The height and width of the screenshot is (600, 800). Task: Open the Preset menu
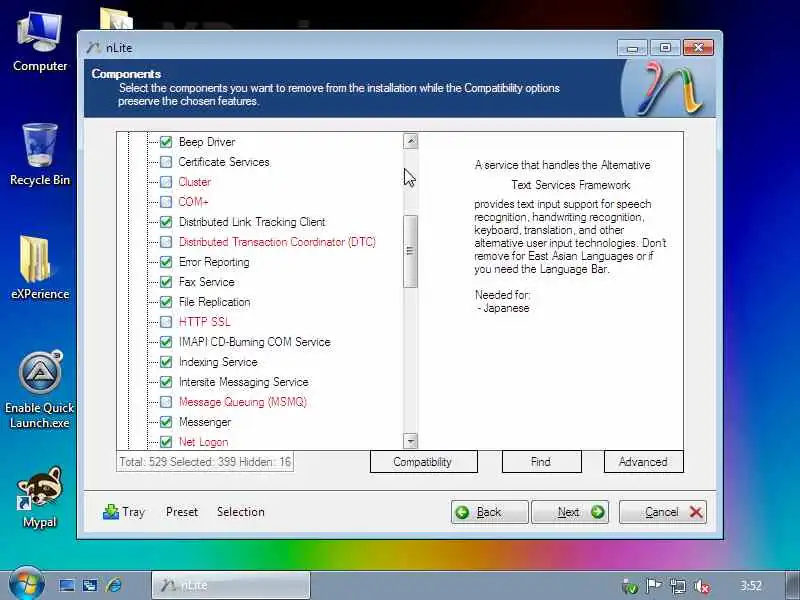tap(182, 512)
